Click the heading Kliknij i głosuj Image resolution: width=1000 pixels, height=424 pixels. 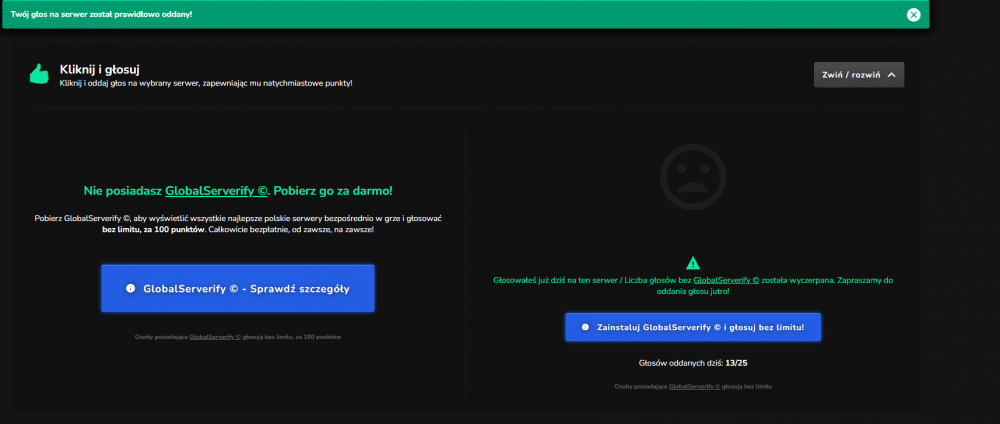pos(99,69)
